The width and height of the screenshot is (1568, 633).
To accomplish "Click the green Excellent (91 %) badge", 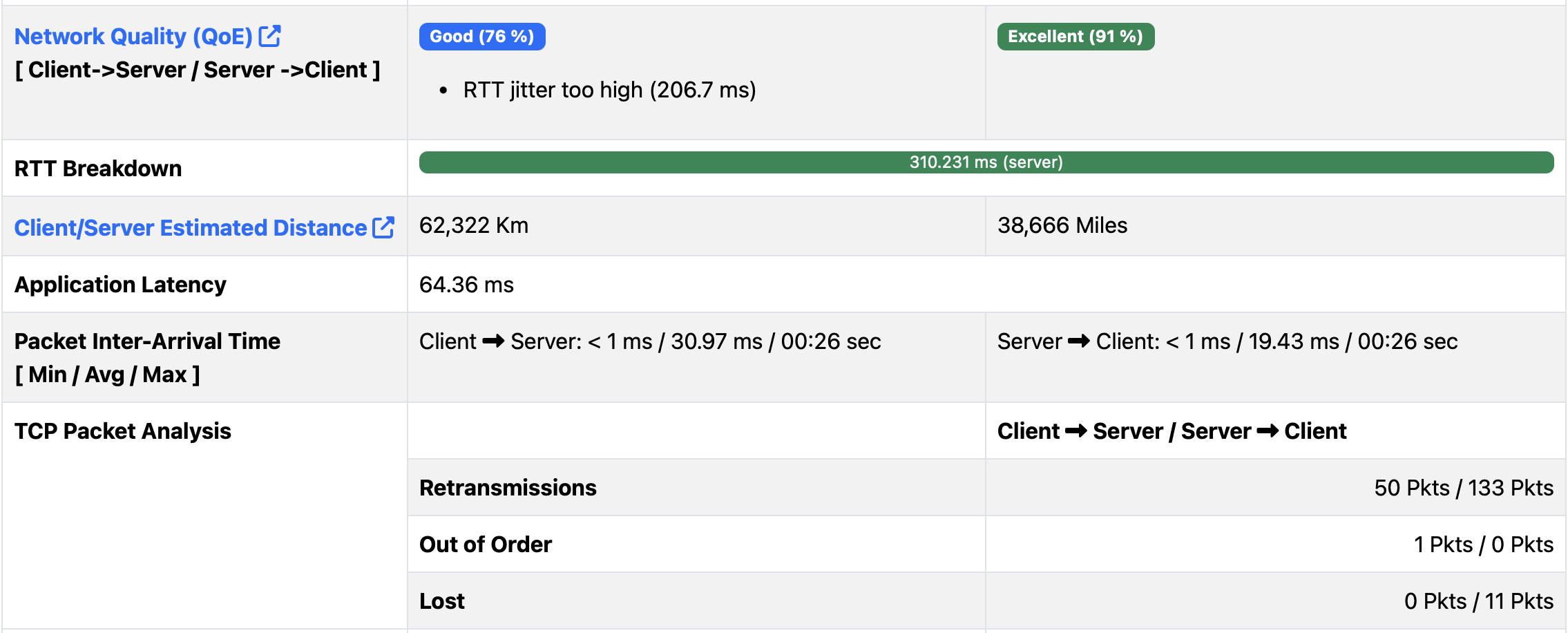I will (1075, 37).
